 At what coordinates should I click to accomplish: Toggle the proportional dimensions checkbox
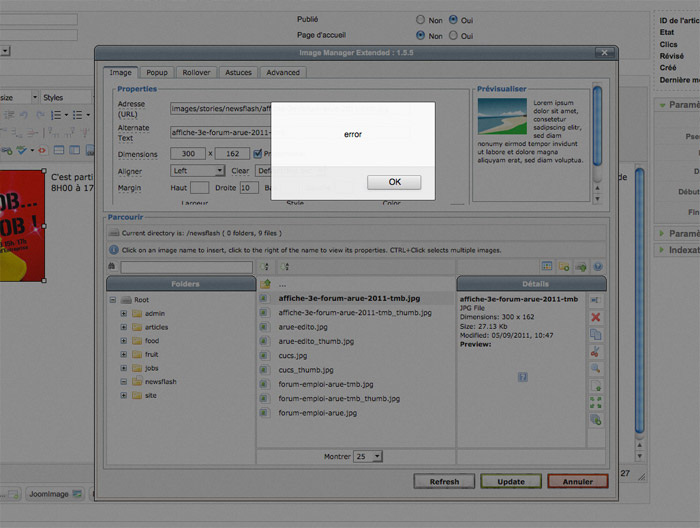pyautogui.click(x=257, y=153)
